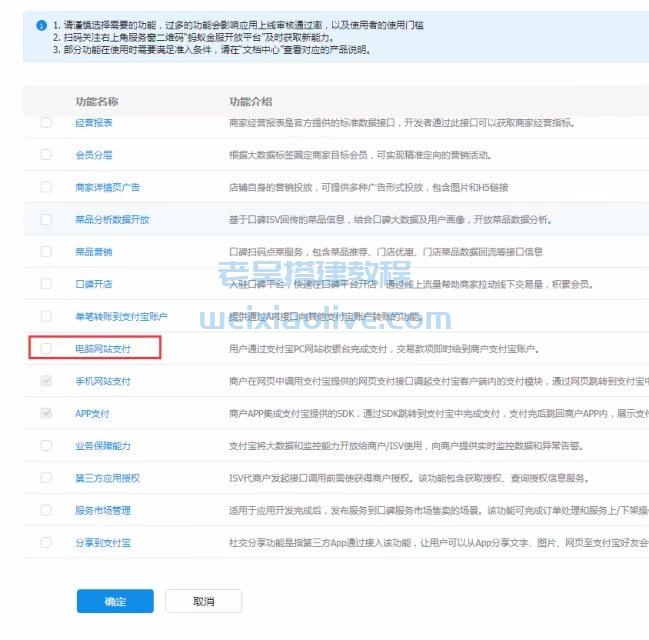The height and width of the screenshot is (640, 649).
Task: Click the description starting 基于口碑ISV回传的菜品信息
Action: [x=391, y=220]
